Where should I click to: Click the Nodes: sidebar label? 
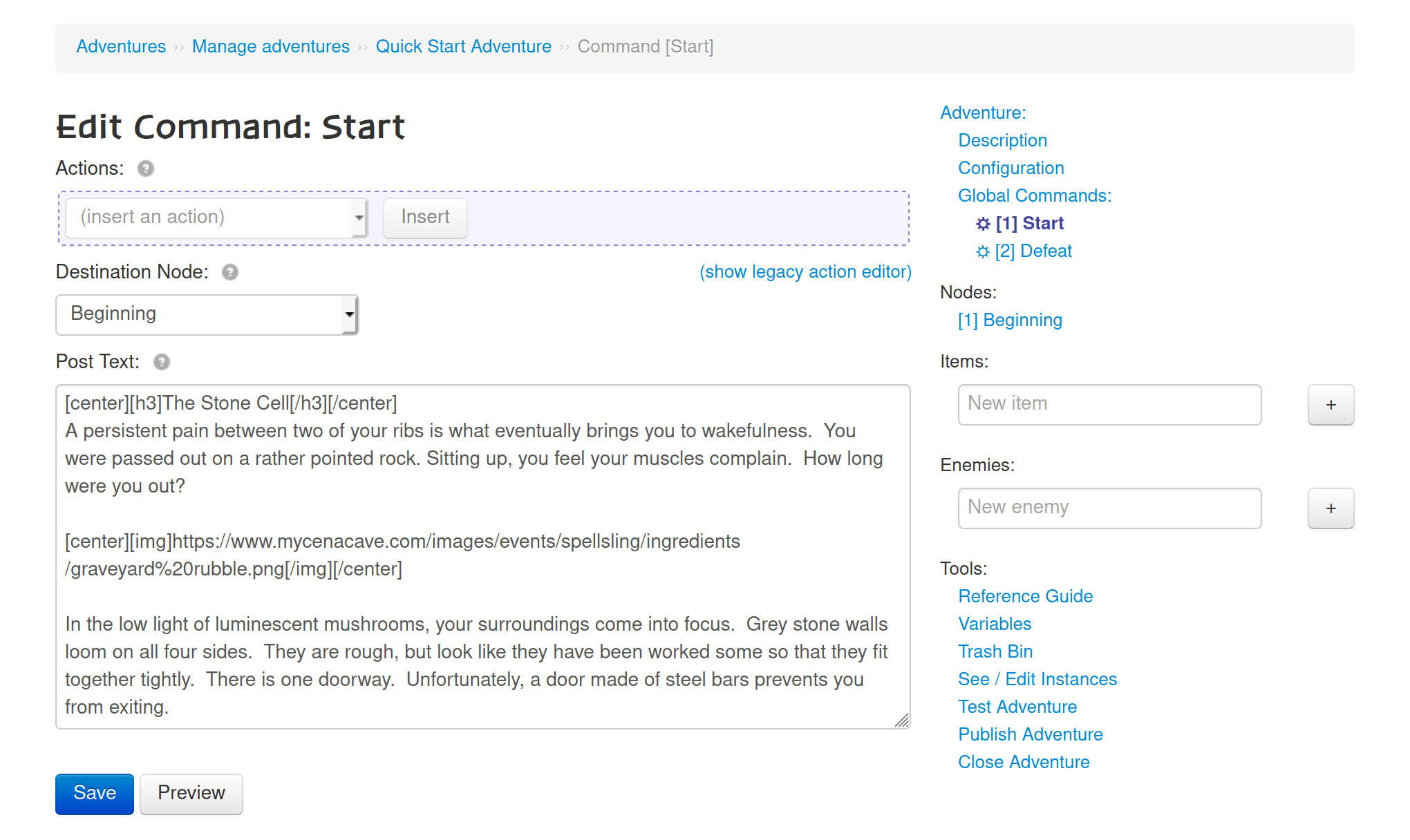(968, 292)
